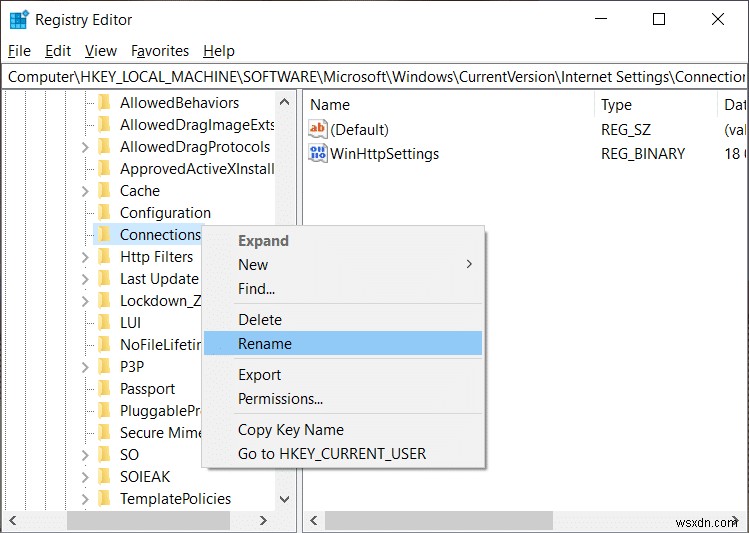Click the NoFileLifetime folder icon
The image size is (749, 533).
[104, 344]
